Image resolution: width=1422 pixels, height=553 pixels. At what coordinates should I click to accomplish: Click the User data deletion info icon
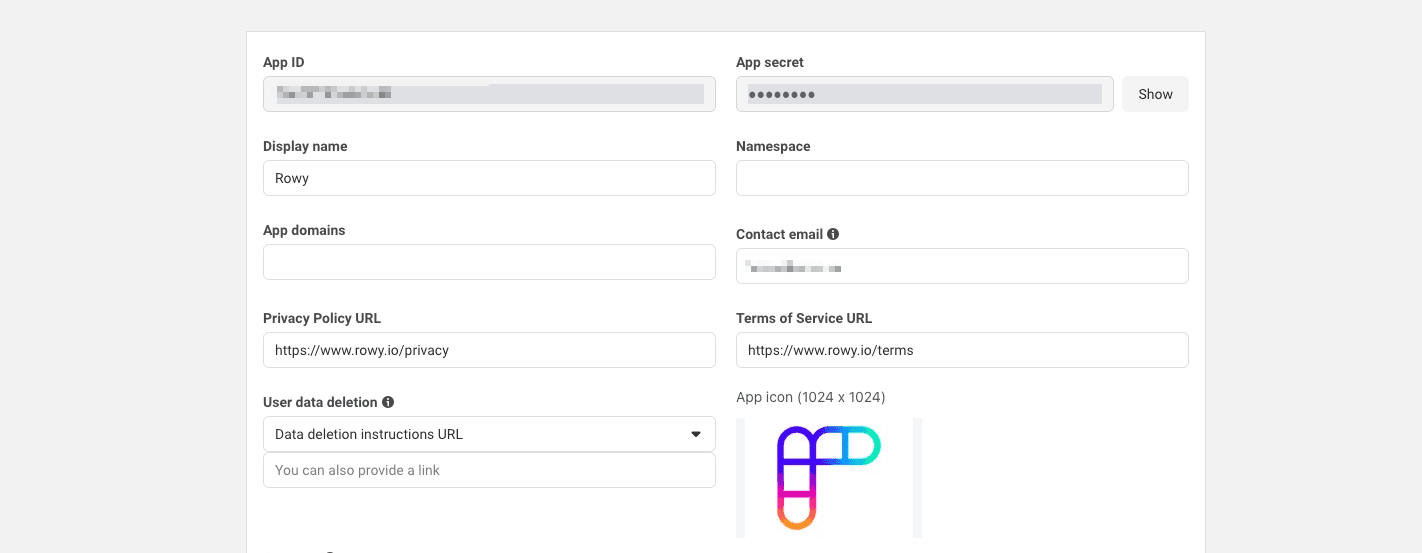tap(388, 402)
